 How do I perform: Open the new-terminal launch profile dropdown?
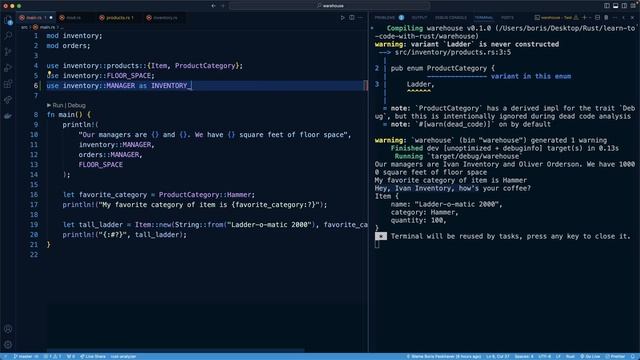[x=590, y=18]
